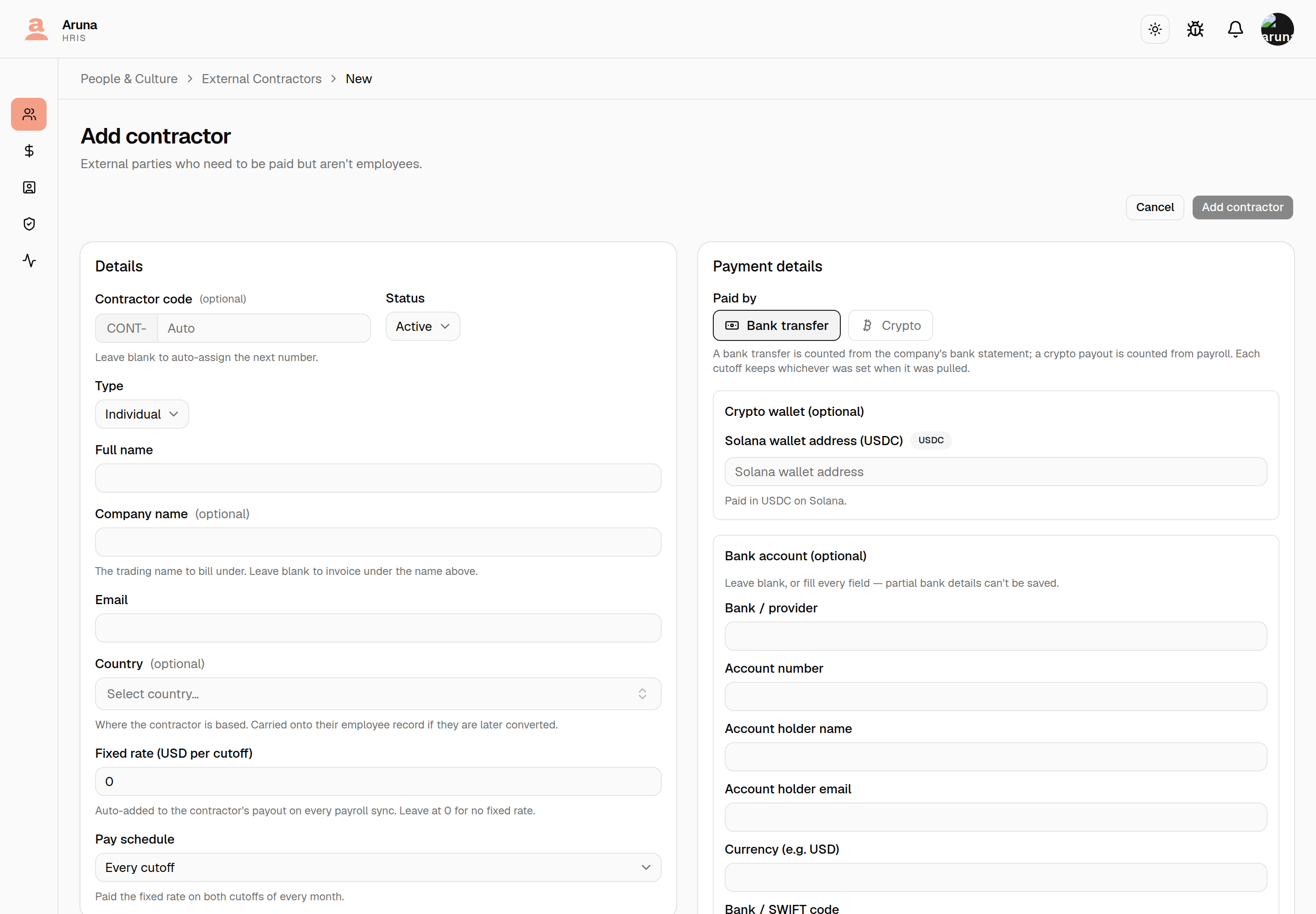Focus the Bank / provider field
Viewport: 1316px width, 914px height.
click(996, 636)
